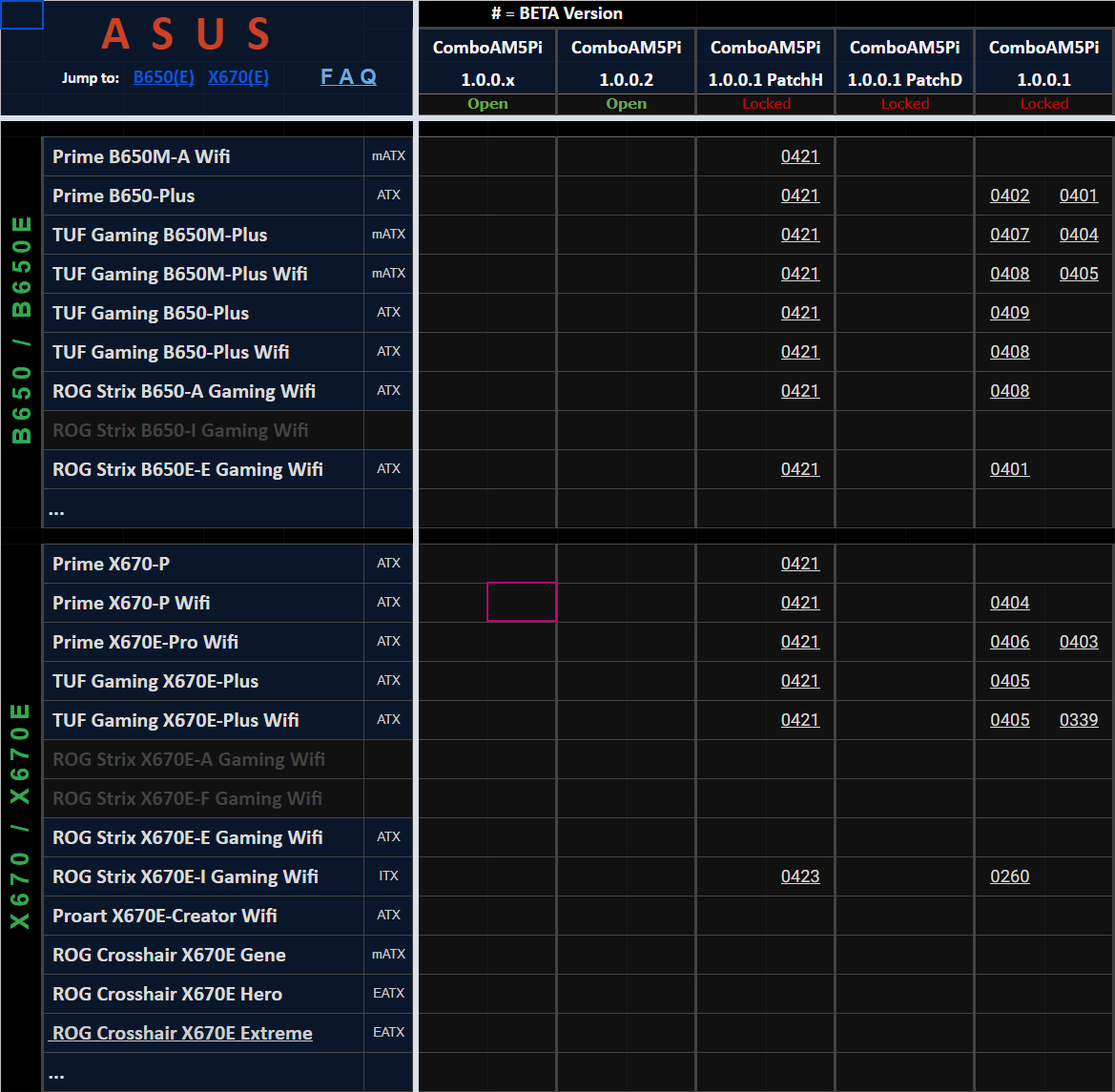This screenshot has height=1092, width=1115.
Task: Open BIOS 0404 for Prime X670-P Wifi
Action: coord(1010,603)
